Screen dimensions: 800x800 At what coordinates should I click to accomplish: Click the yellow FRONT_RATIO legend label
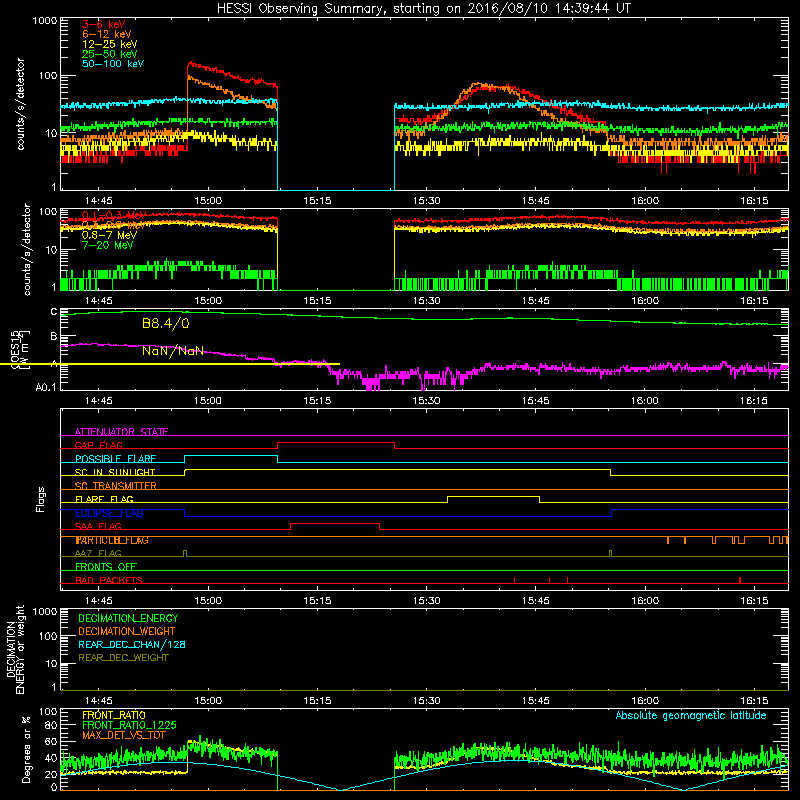[x=114, y=715]
